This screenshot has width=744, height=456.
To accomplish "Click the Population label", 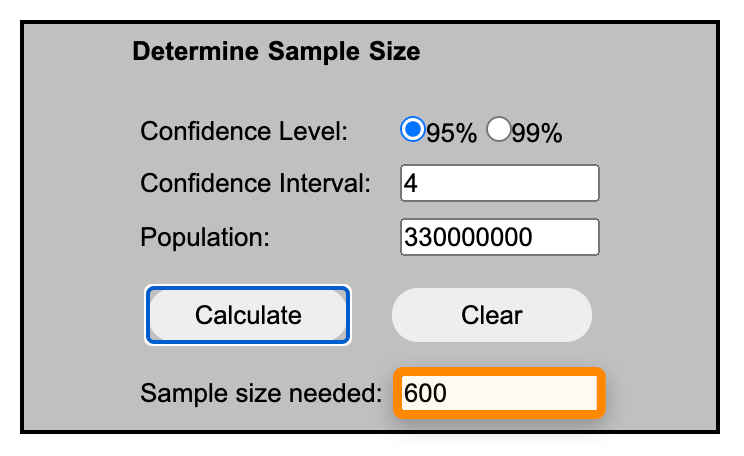I will [206, 237].
